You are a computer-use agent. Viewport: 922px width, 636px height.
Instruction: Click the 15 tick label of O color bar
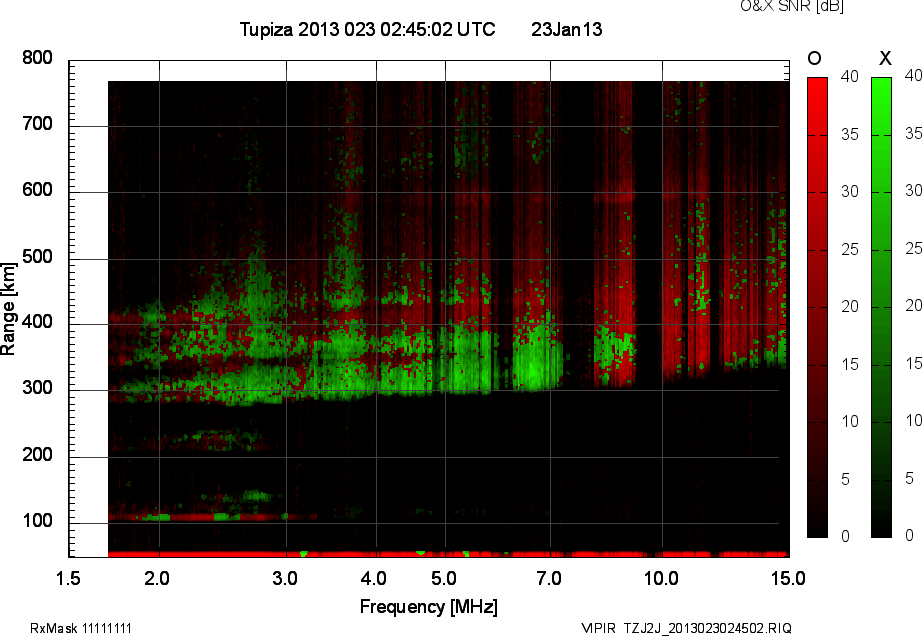(850, 364)
